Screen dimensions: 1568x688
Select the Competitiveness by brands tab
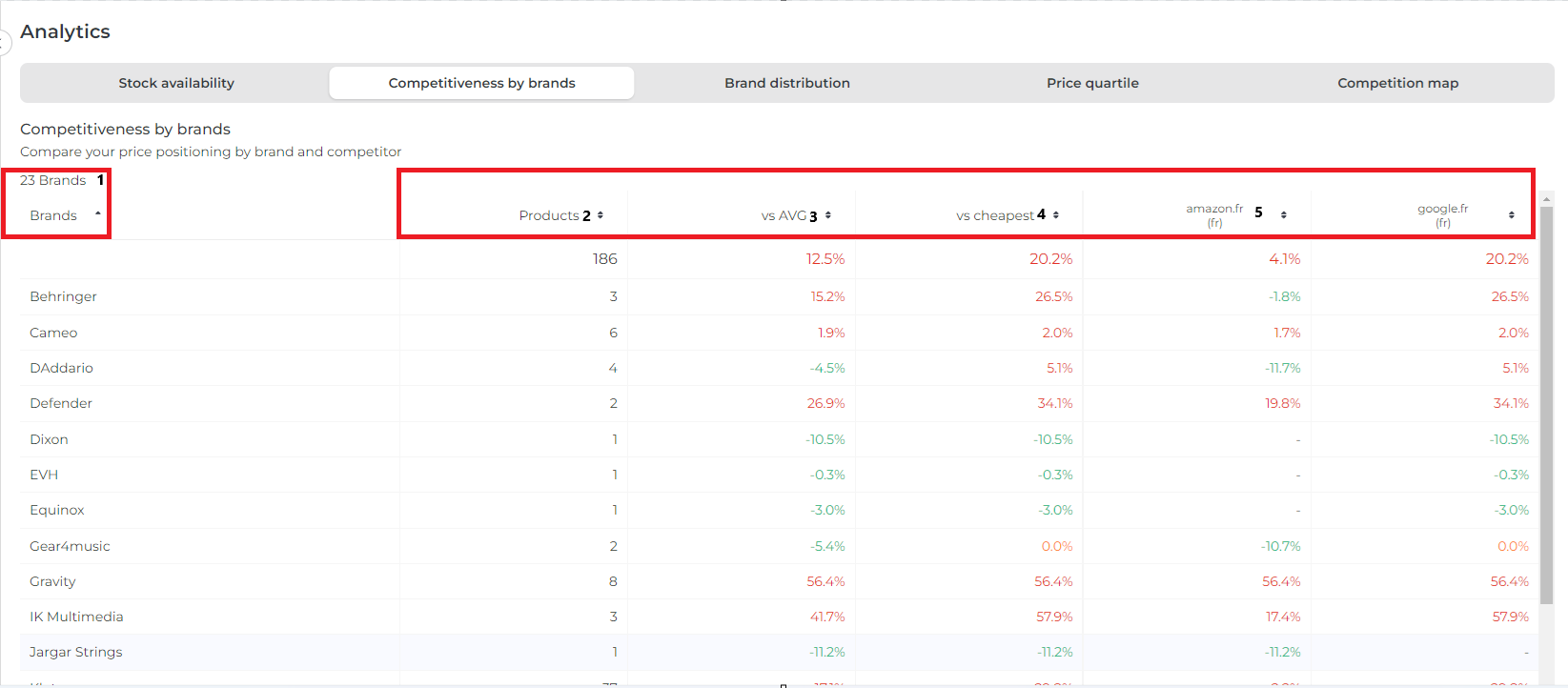click(481, 83)
